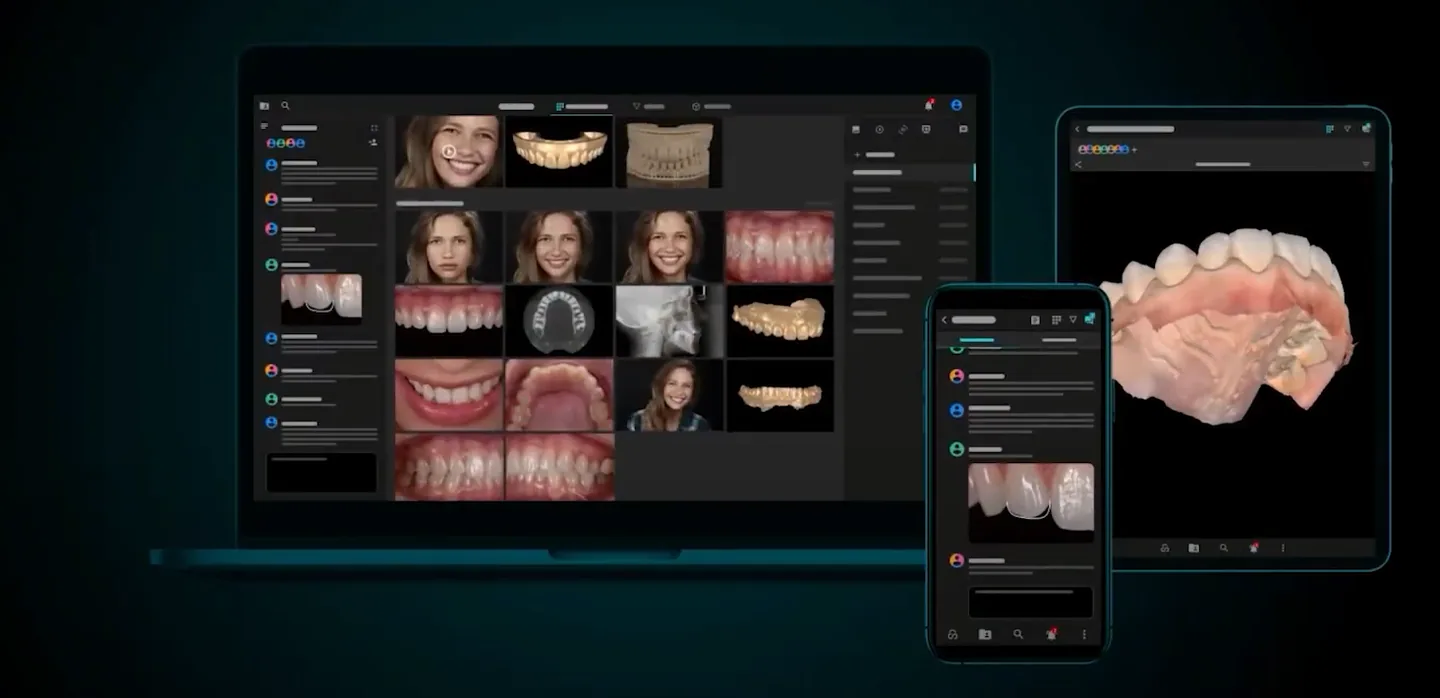This screenshot has height=698, width=1440.
Task: Click the add participant icon in the chat panel
Action: (373, 143)
